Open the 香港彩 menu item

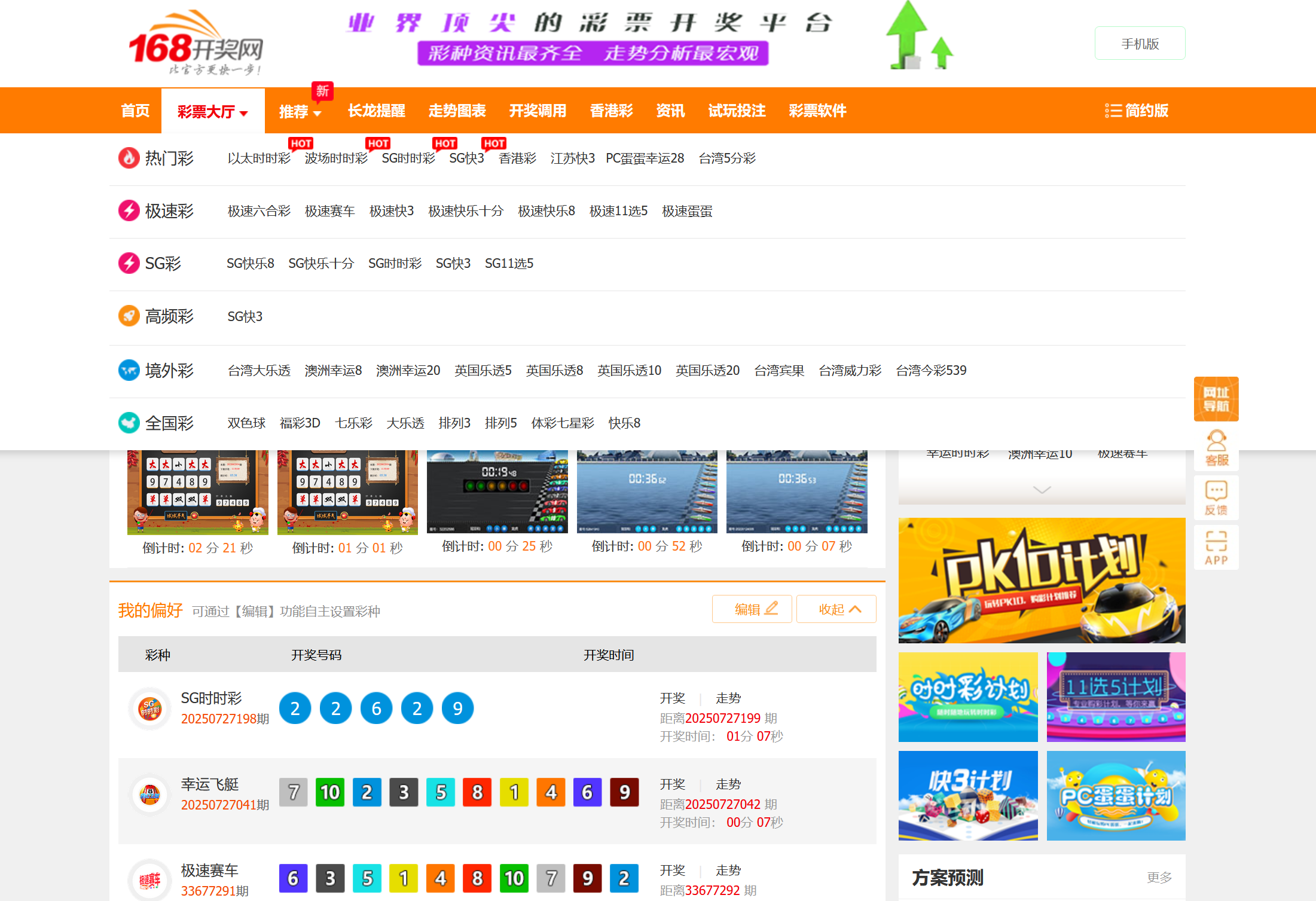pos(610,111)
